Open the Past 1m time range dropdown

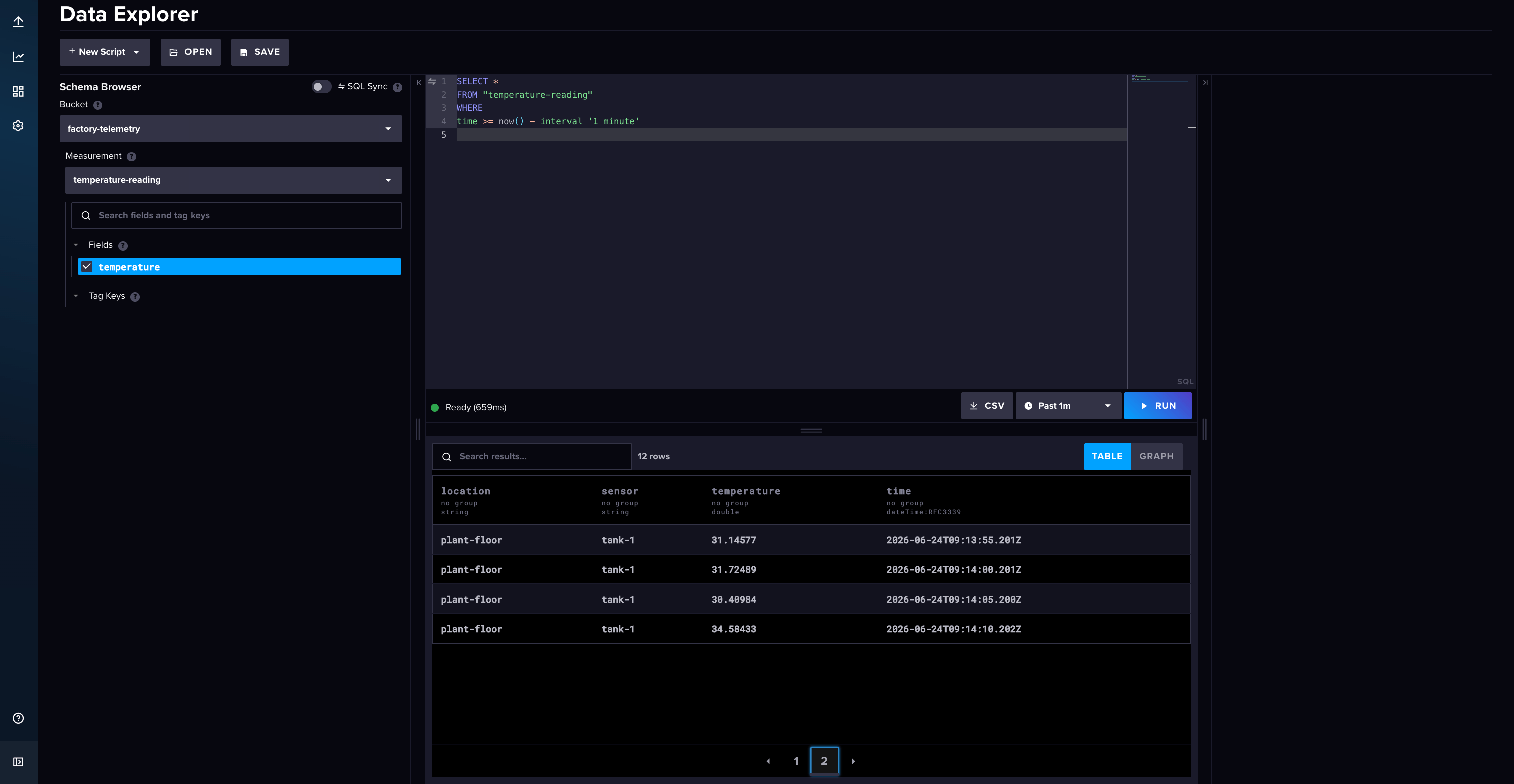pos(1068,406)
